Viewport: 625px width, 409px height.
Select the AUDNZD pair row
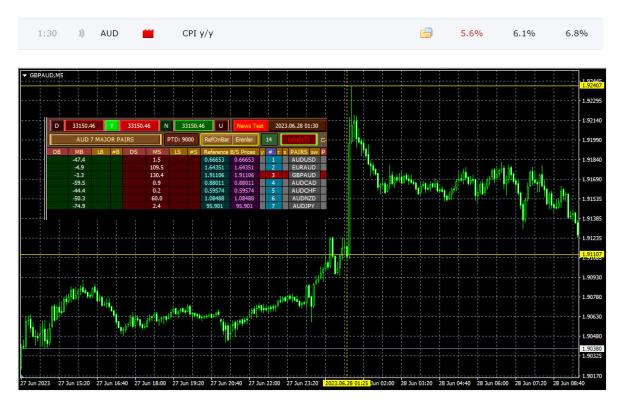click(304, 198)
